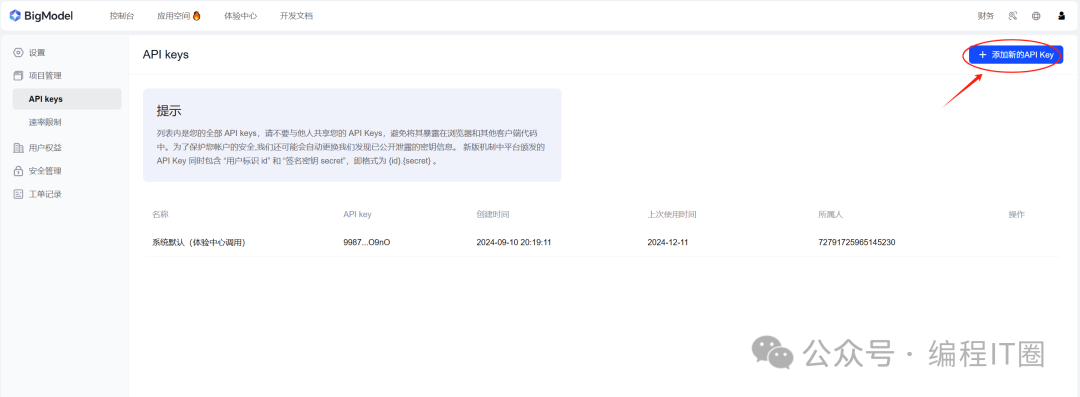Select API keys in sidebar
The height and width of the screenshot is (397, 1080).
[x=67, y=99]
